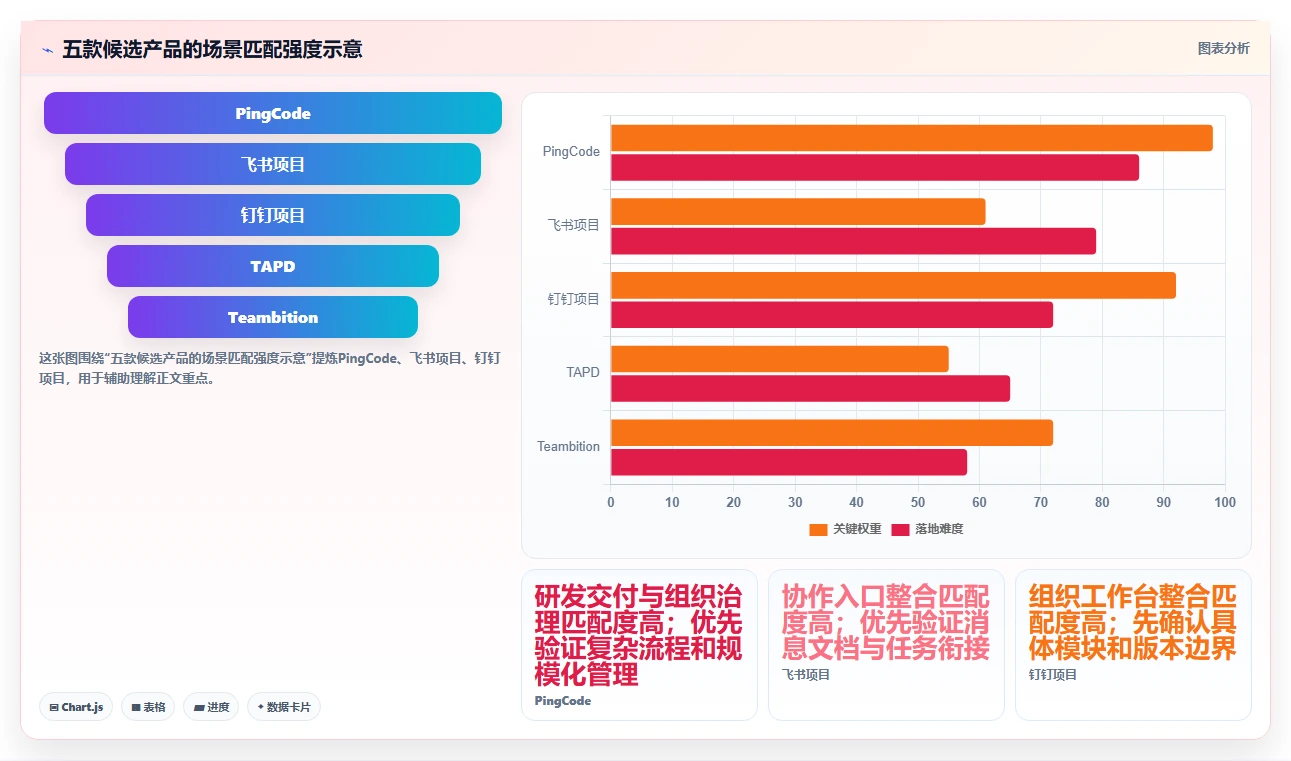Image resolution: width=1291 pixels, height=761 pixels.
Task: Click the lightning icon beside the title
Action: pos(47,49)
